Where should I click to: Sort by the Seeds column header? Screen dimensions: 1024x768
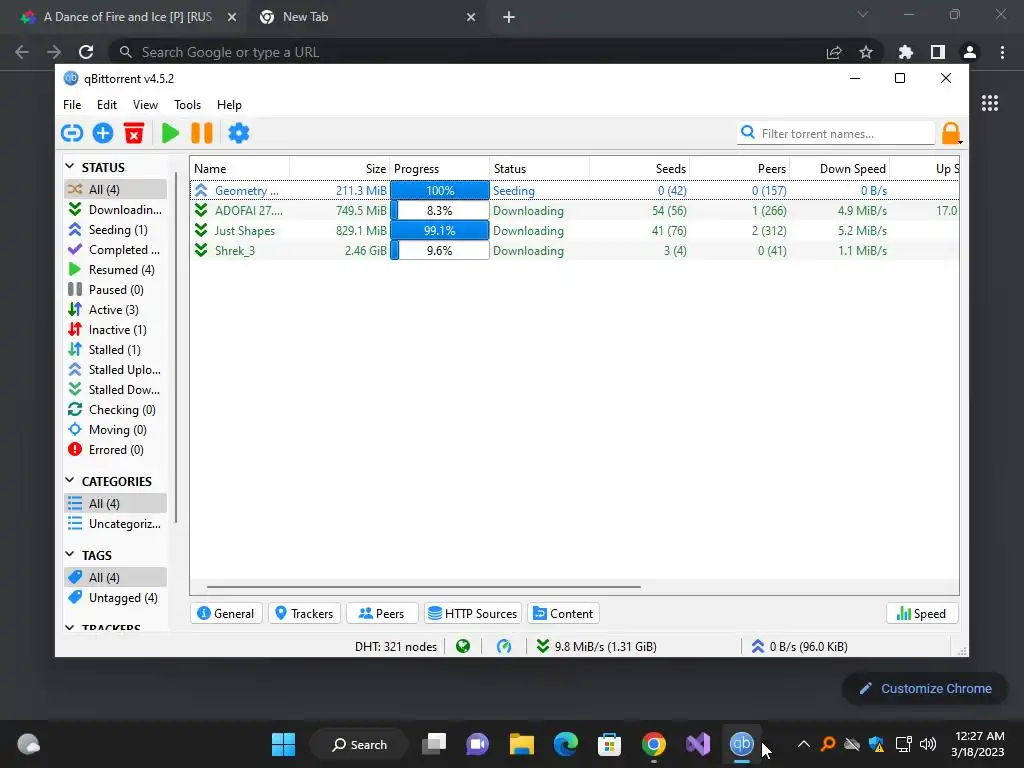coord(640,168)
